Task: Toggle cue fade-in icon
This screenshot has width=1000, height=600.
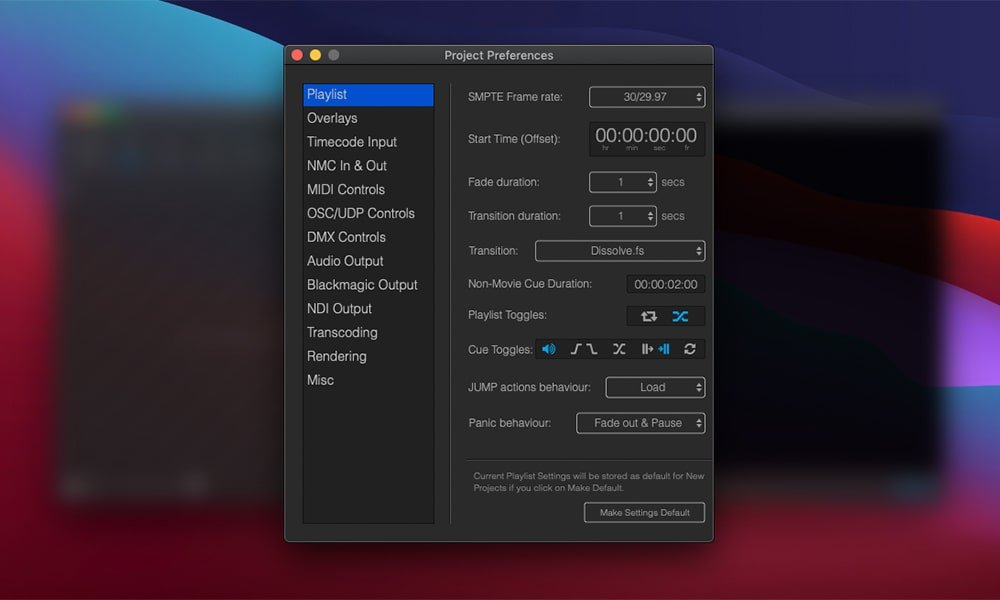Action: point(576,349)
